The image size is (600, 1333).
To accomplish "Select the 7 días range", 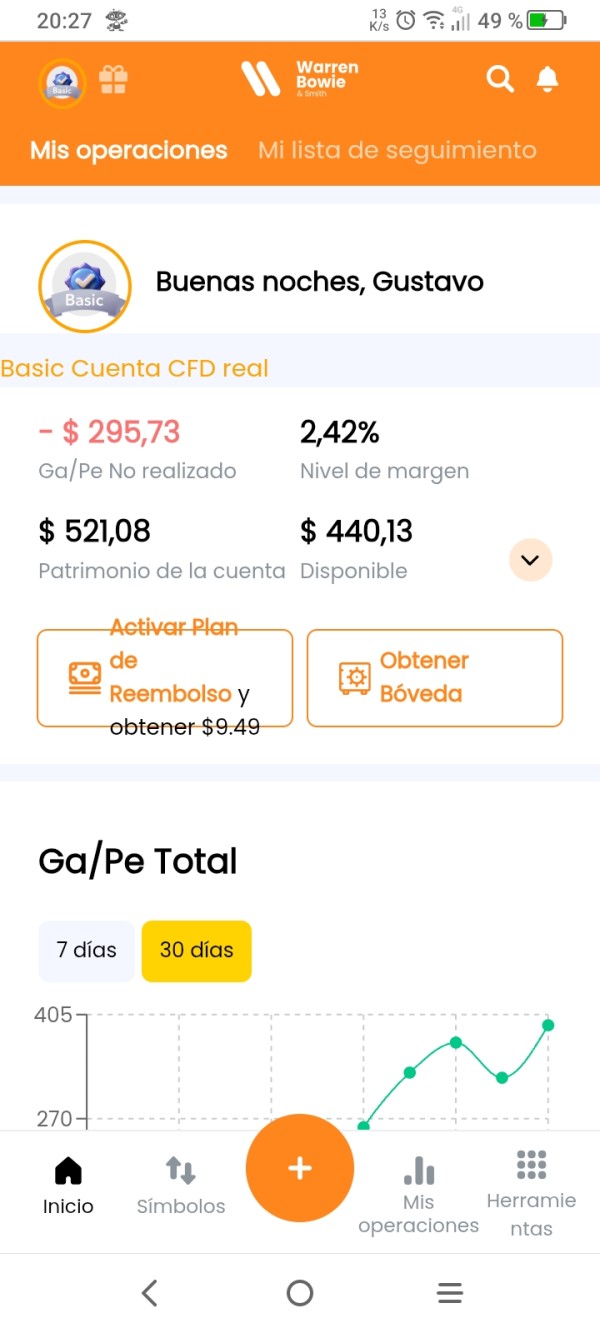I will (86, 950).
